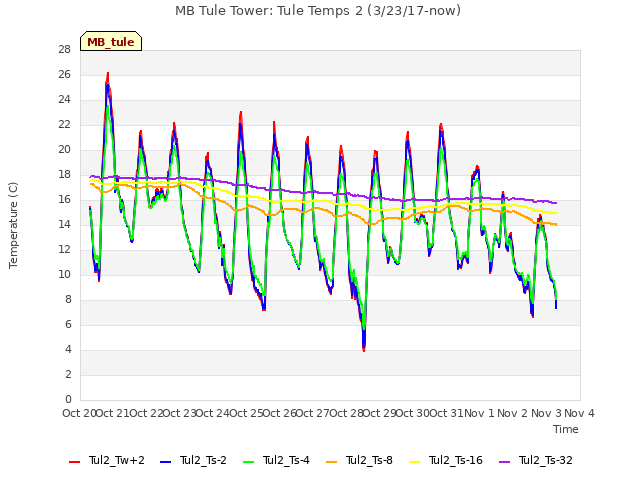This screenshot has height=480, width=640.
Task: Click the purple Tul2_Ts-32 legend color marker
Action: click(x=504, y=462)
